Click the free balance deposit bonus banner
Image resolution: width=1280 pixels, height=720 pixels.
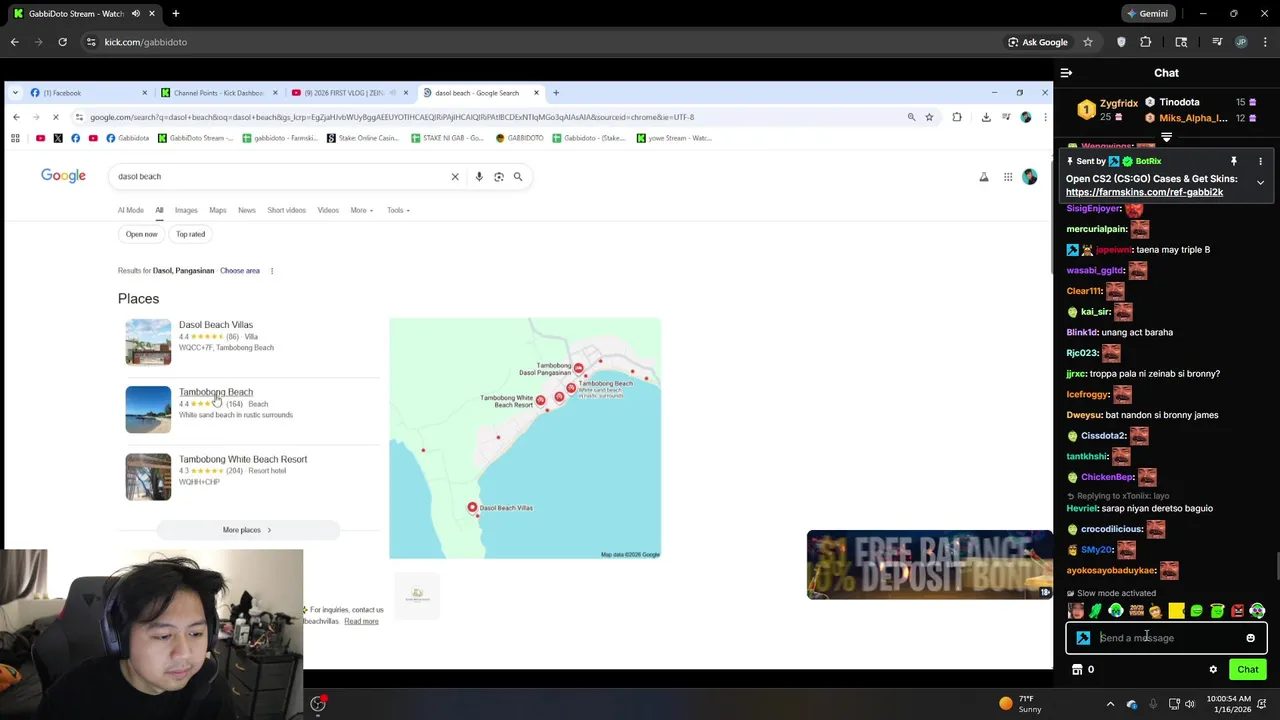tap(929, 565)
